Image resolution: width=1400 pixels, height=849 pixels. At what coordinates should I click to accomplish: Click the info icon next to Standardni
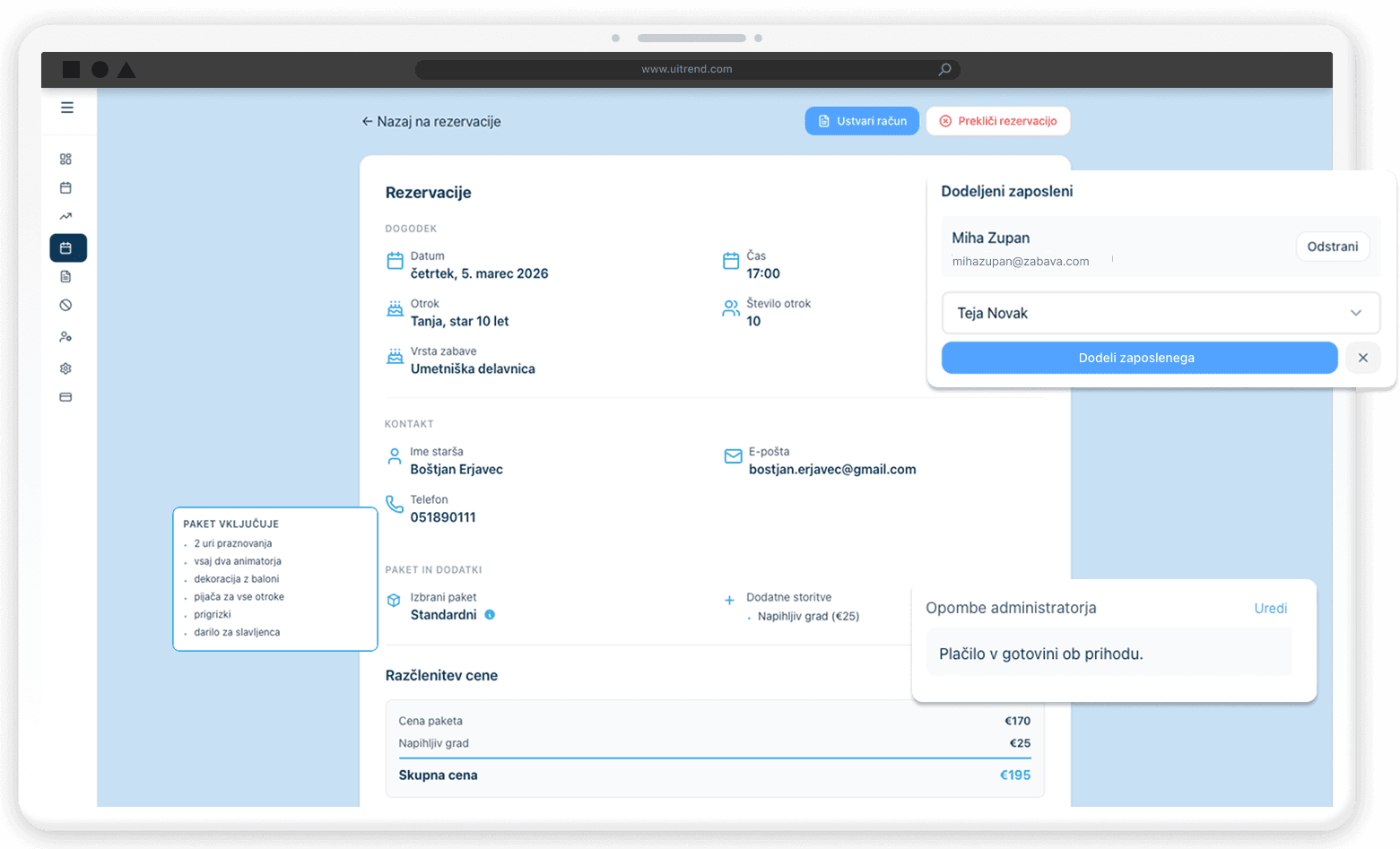click(x=490, y=615)
